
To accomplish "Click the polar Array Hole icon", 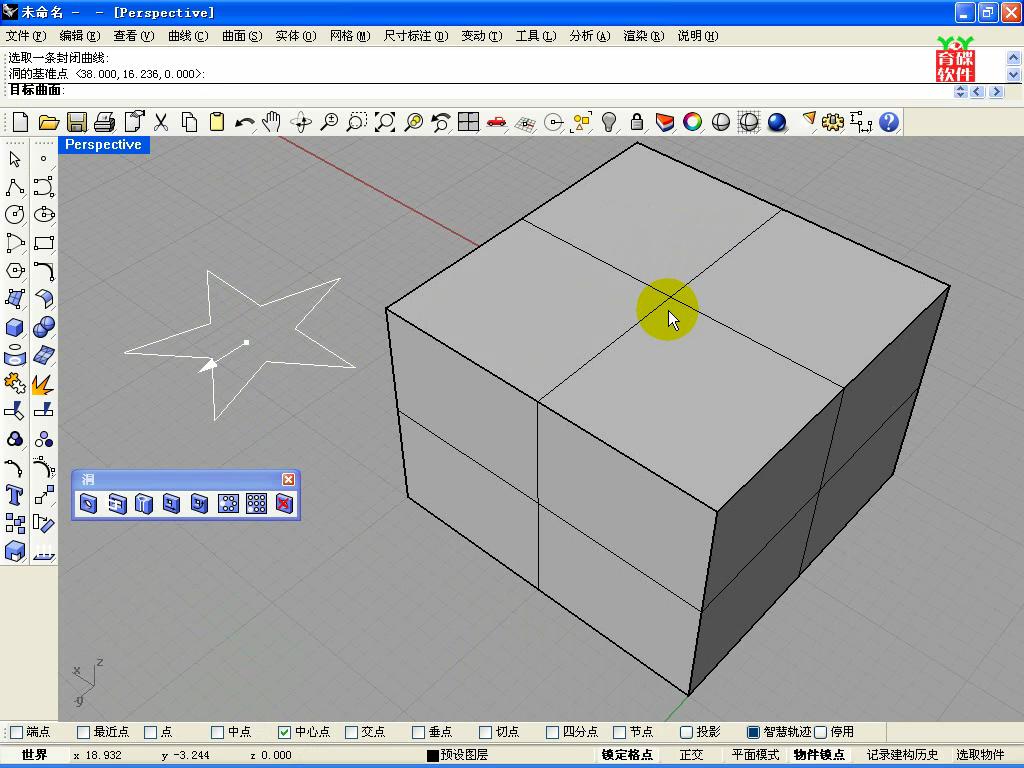I will (228, 504).
